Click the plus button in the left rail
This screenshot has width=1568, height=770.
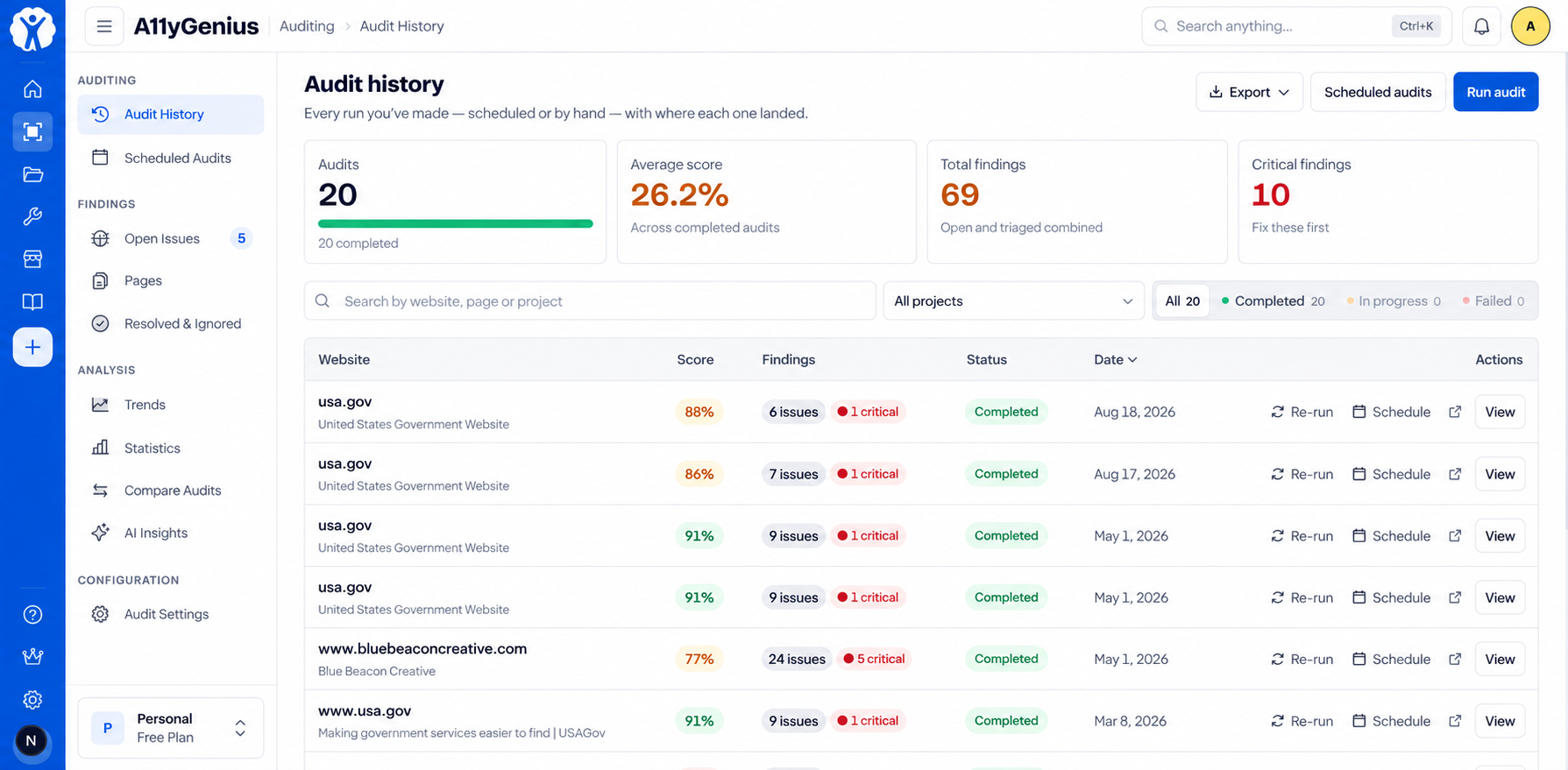(x=32, y=347)
